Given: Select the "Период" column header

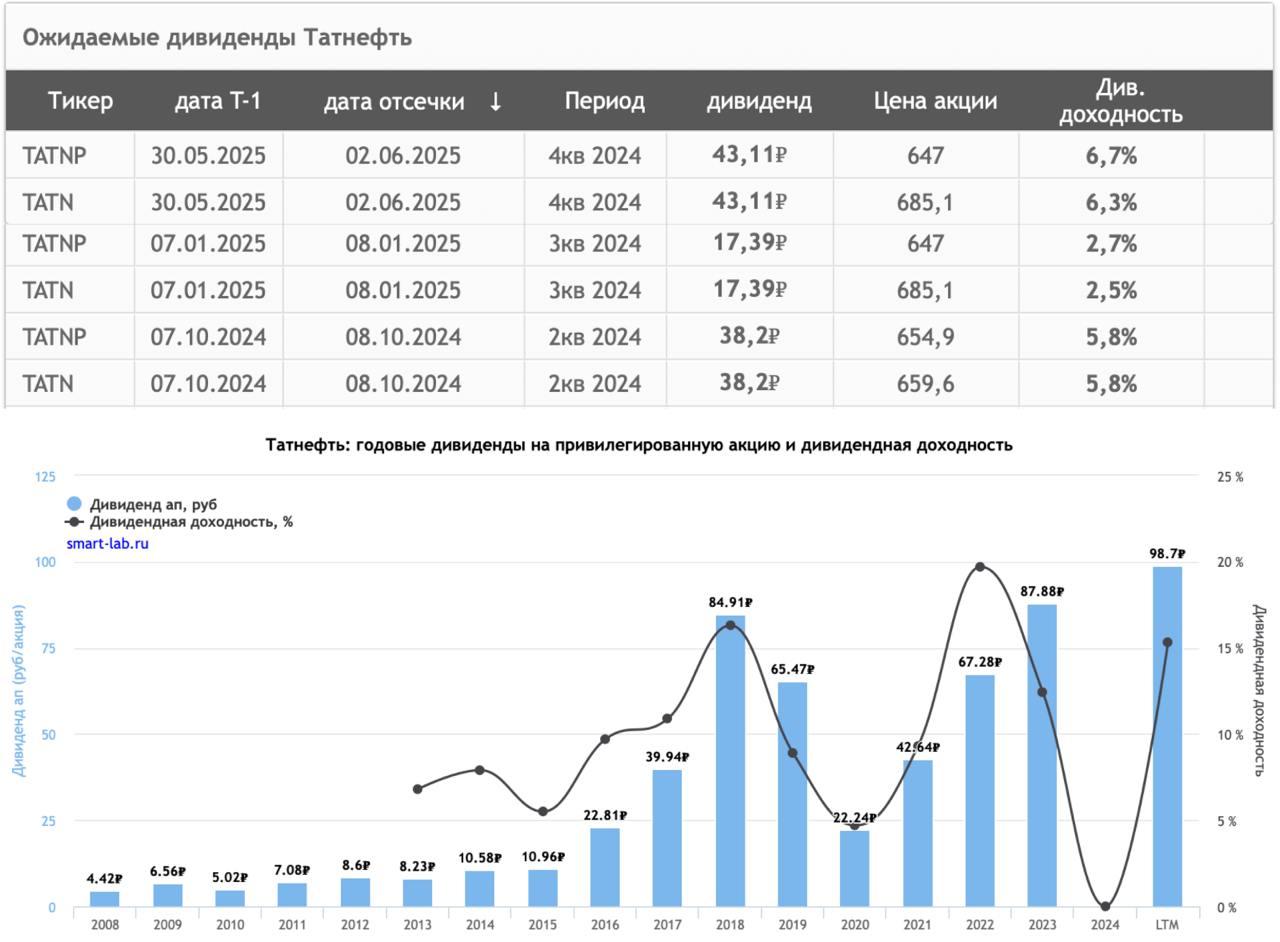Looking at the screenshot, I should point(604,101).
